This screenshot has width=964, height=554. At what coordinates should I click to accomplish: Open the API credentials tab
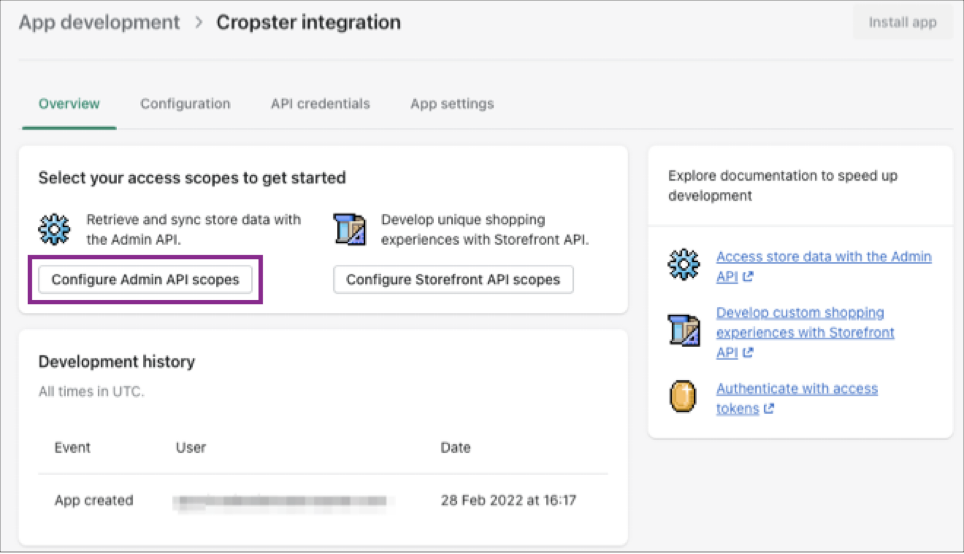(x=320, y=104)
